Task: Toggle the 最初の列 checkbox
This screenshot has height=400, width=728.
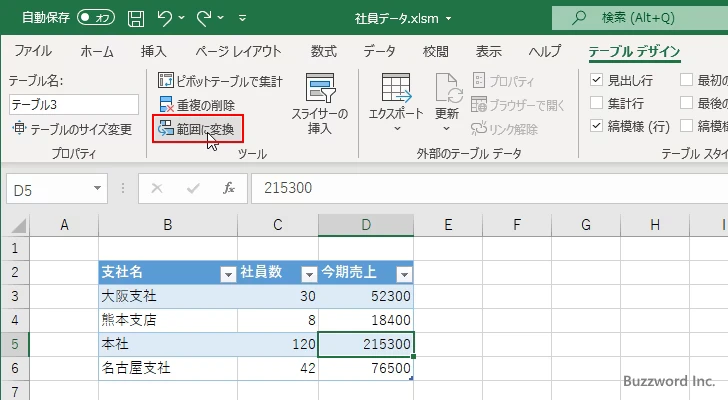Action: (687, 80)
